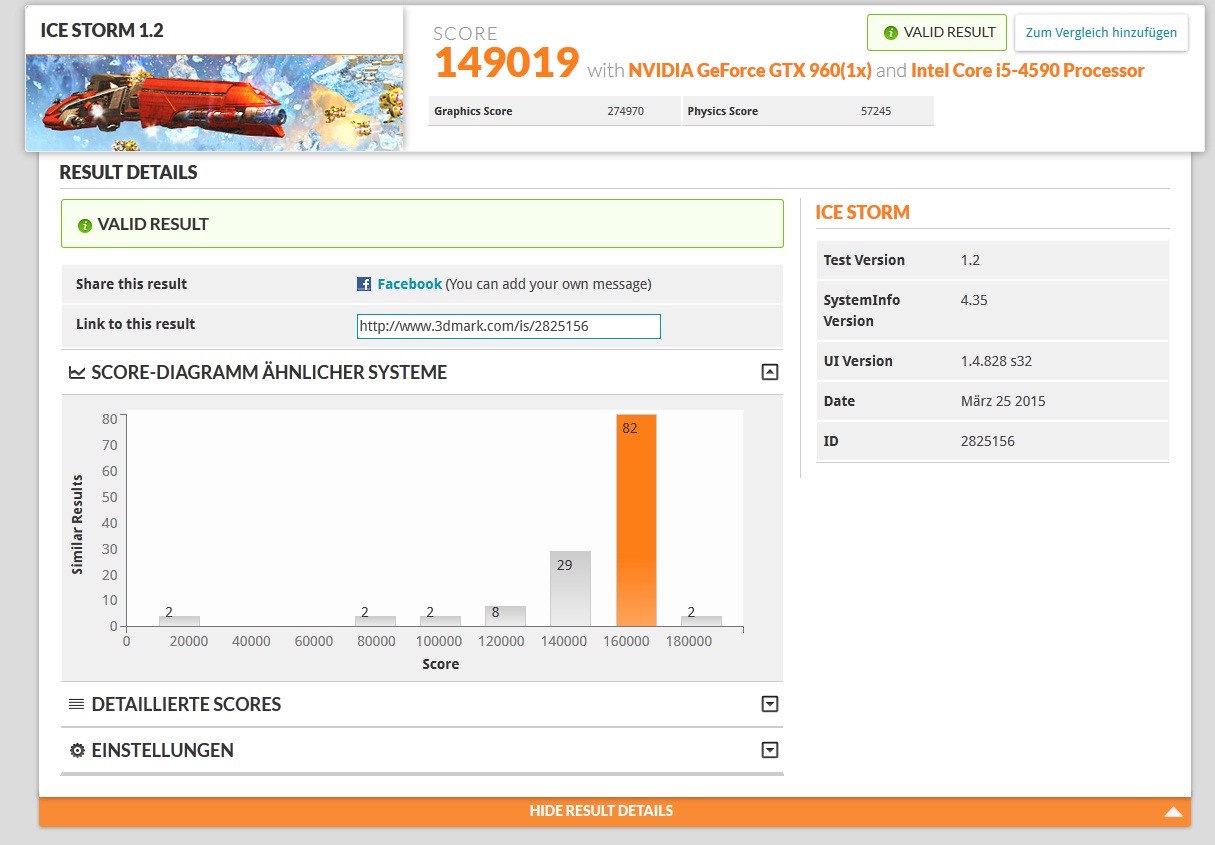Click the orange bar labeled 82

(x=636, y=520)
